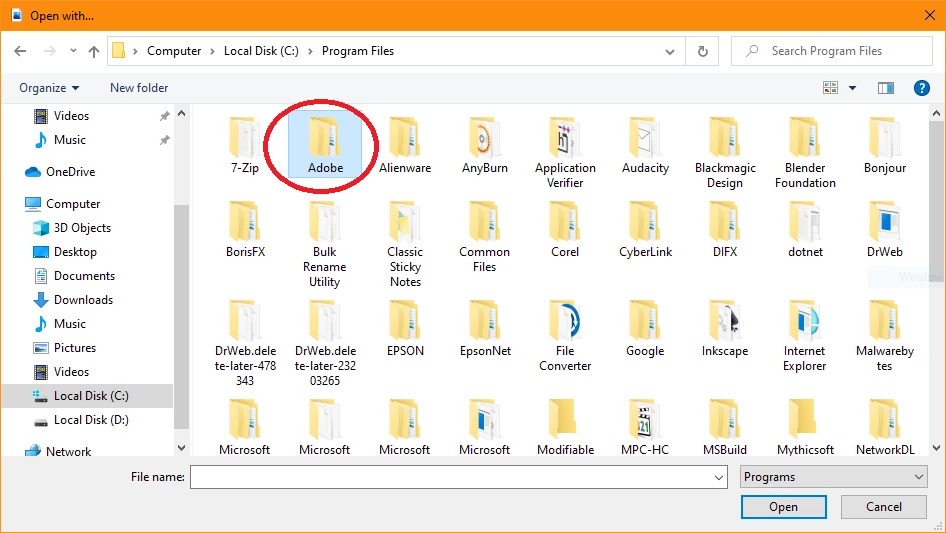Screen dimensions: 946x533
Task: Open the Help button
Action: (x=921, y=88)
